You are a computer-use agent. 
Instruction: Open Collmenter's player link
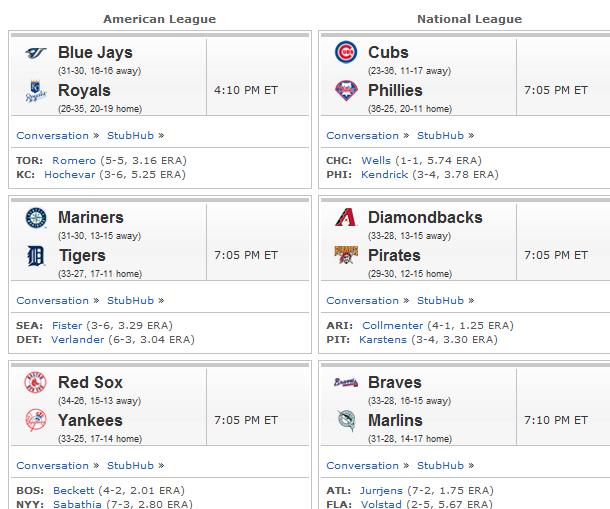tap(393, 325)
